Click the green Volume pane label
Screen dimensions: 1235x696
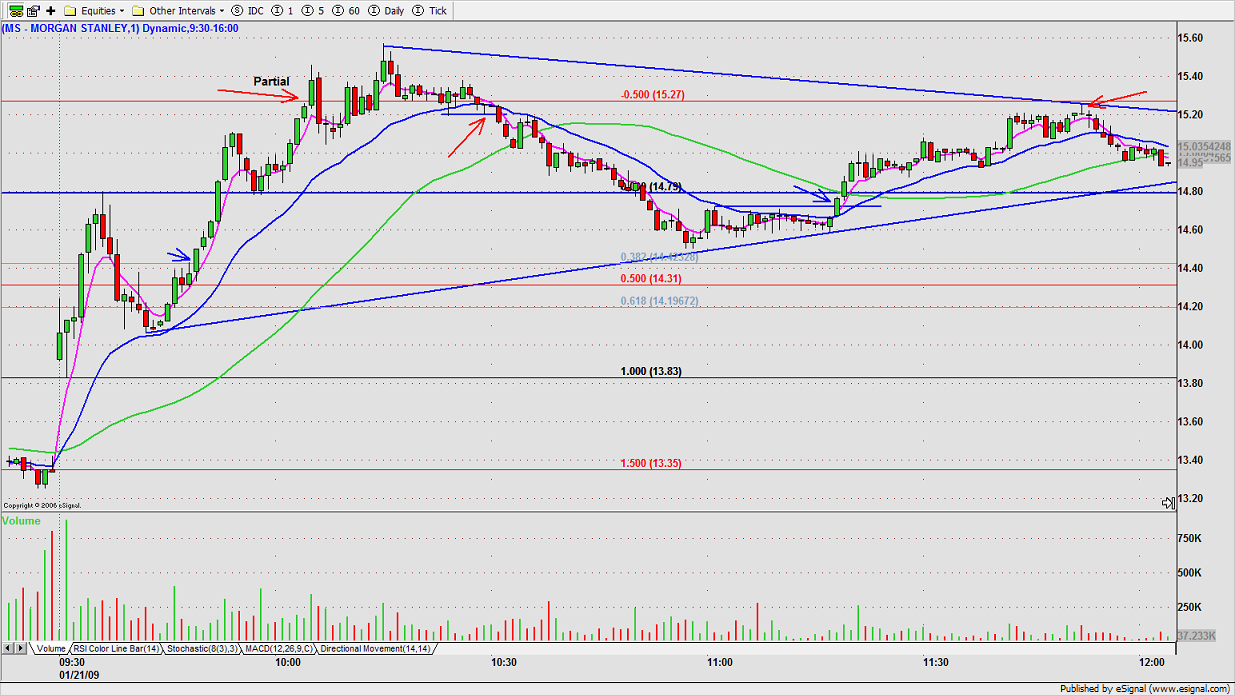21,521
